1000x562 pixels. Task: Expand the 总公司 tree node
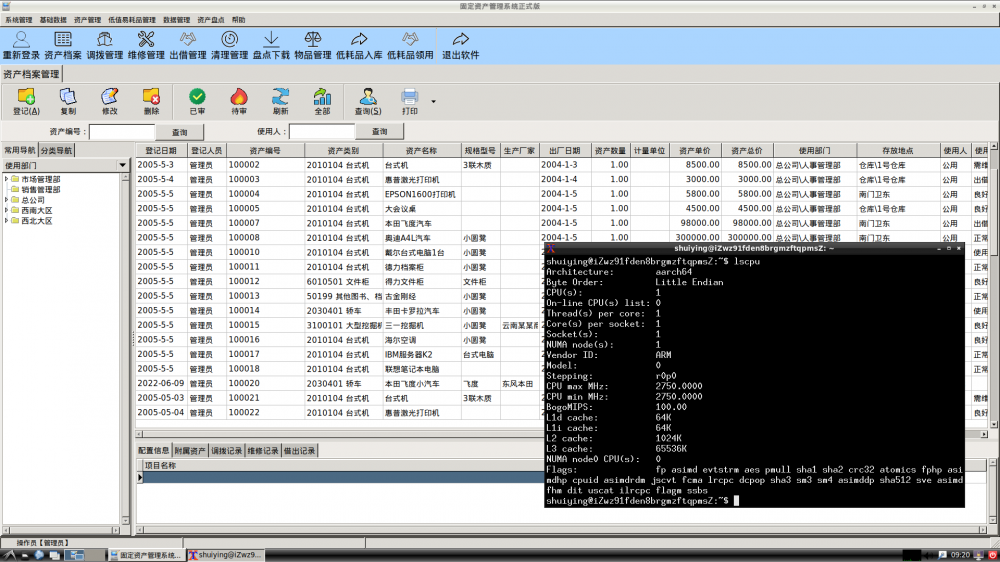(6, 200)
